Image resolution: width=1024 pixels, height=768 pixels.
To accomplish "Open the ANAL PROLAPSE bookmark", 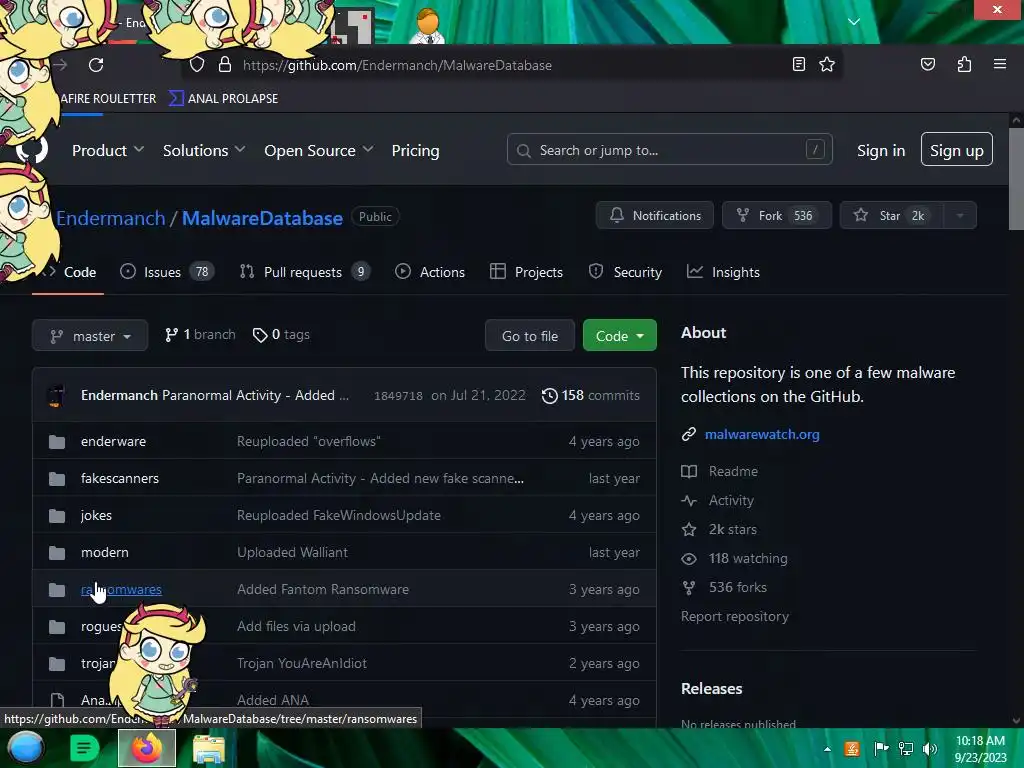I will [223, 99].
